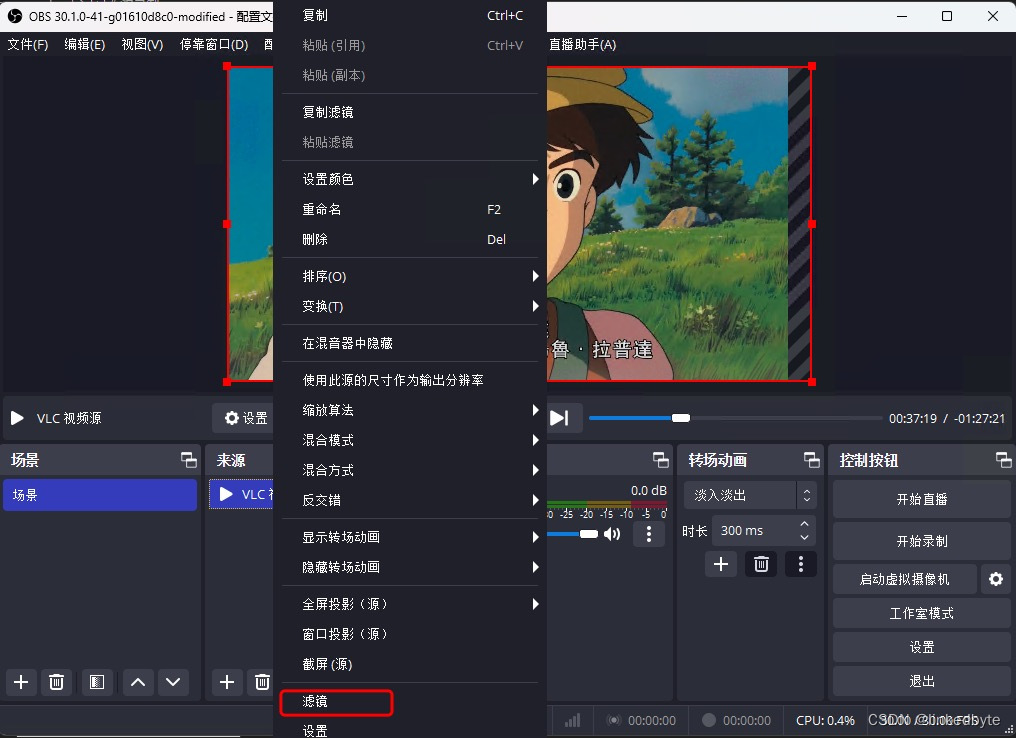This screenshot has width=1016, height=738.
Task: Expand 排序(O) submenu
Action: pos(410,276)
